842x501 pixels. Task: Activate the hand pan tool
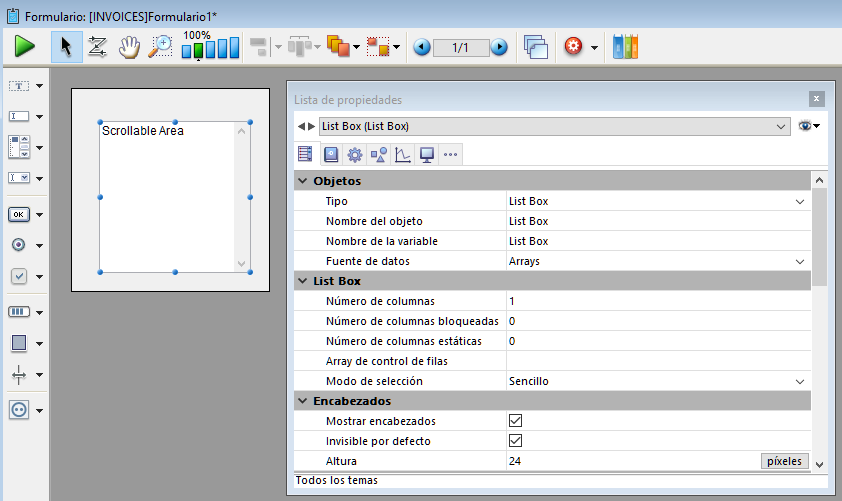click(128, 46)
